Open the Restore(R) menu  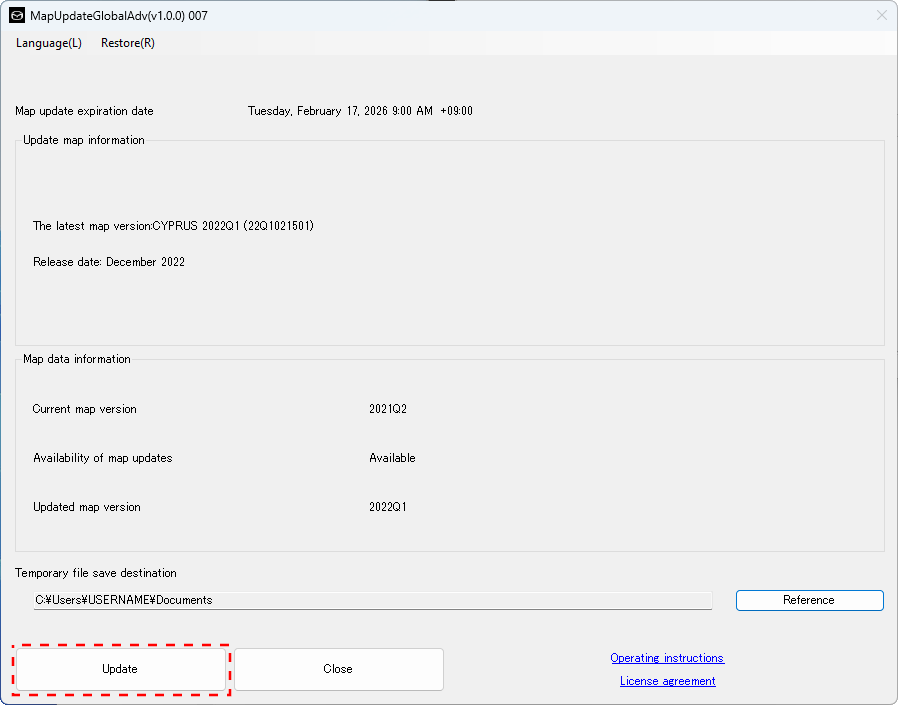coord(128,43)
